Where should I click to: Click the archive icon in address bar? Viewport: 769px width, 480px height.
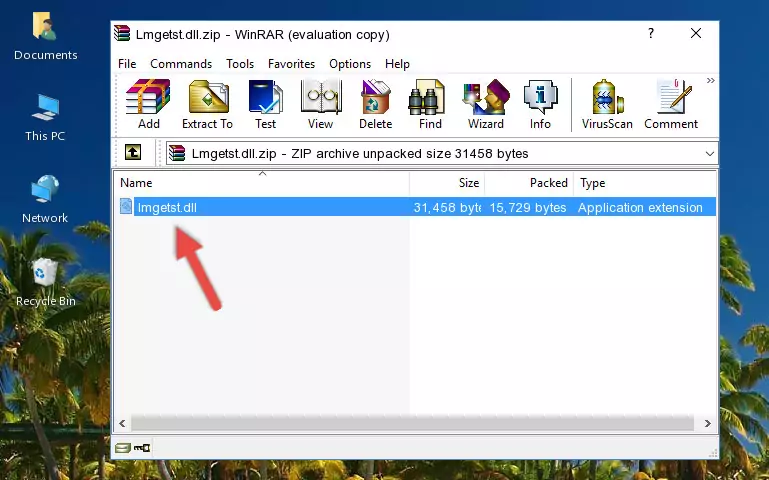[177, 153]
